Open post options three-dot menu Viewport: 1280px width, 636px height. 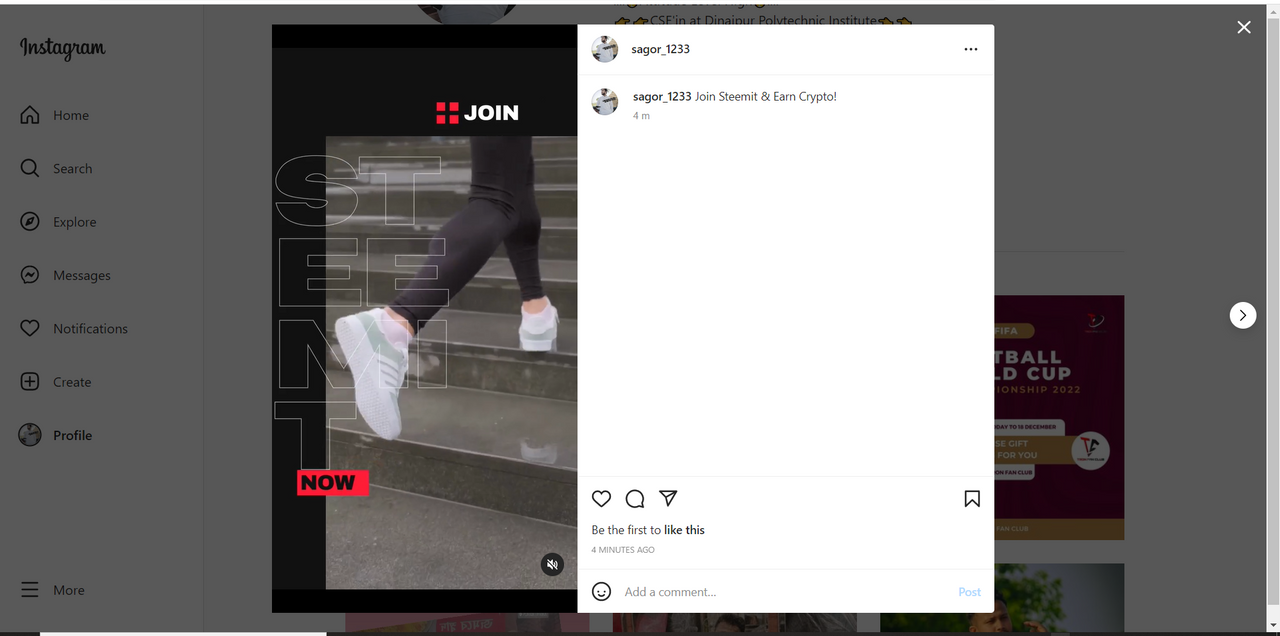(x=971, y=49)
